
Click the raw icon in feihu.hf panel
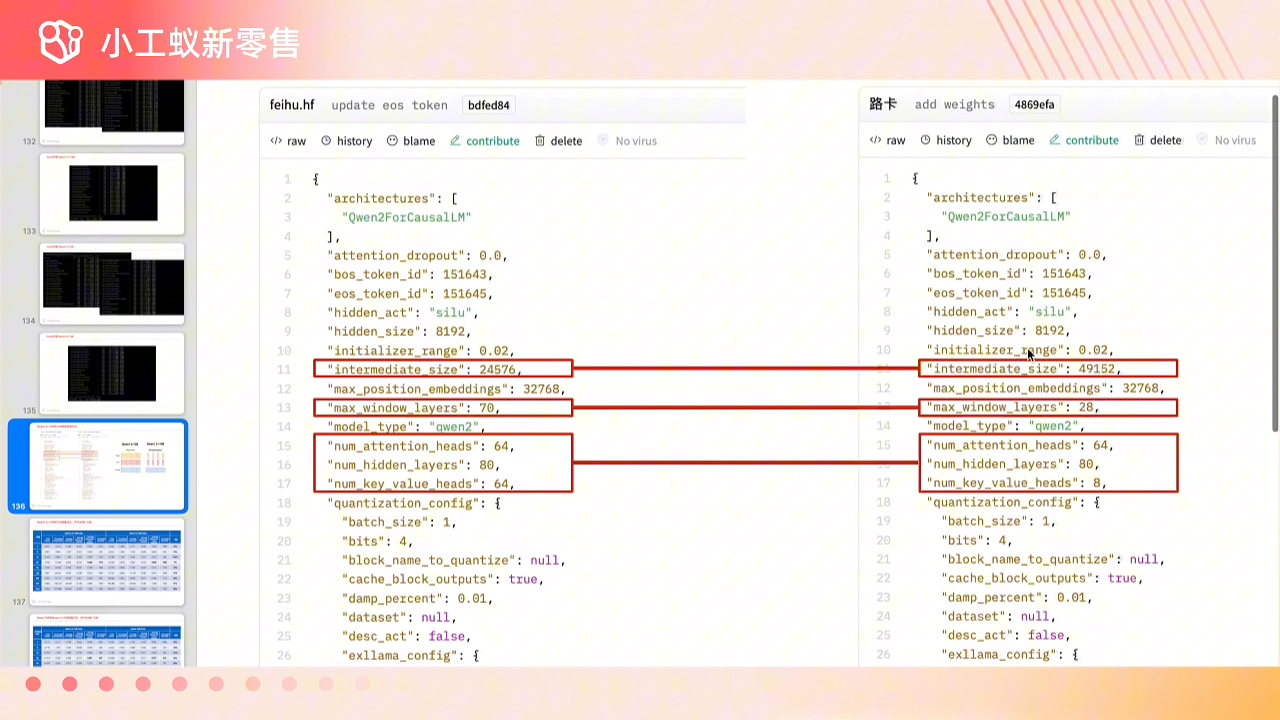pyautogui.click(x=276, y=141)
